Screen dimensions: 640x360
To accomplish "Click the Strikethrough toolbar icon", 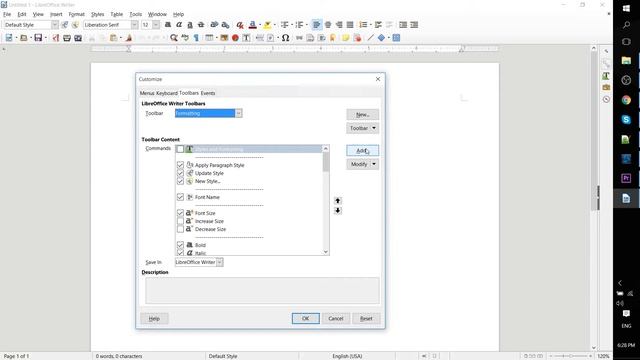I will (x=201, y=25).
